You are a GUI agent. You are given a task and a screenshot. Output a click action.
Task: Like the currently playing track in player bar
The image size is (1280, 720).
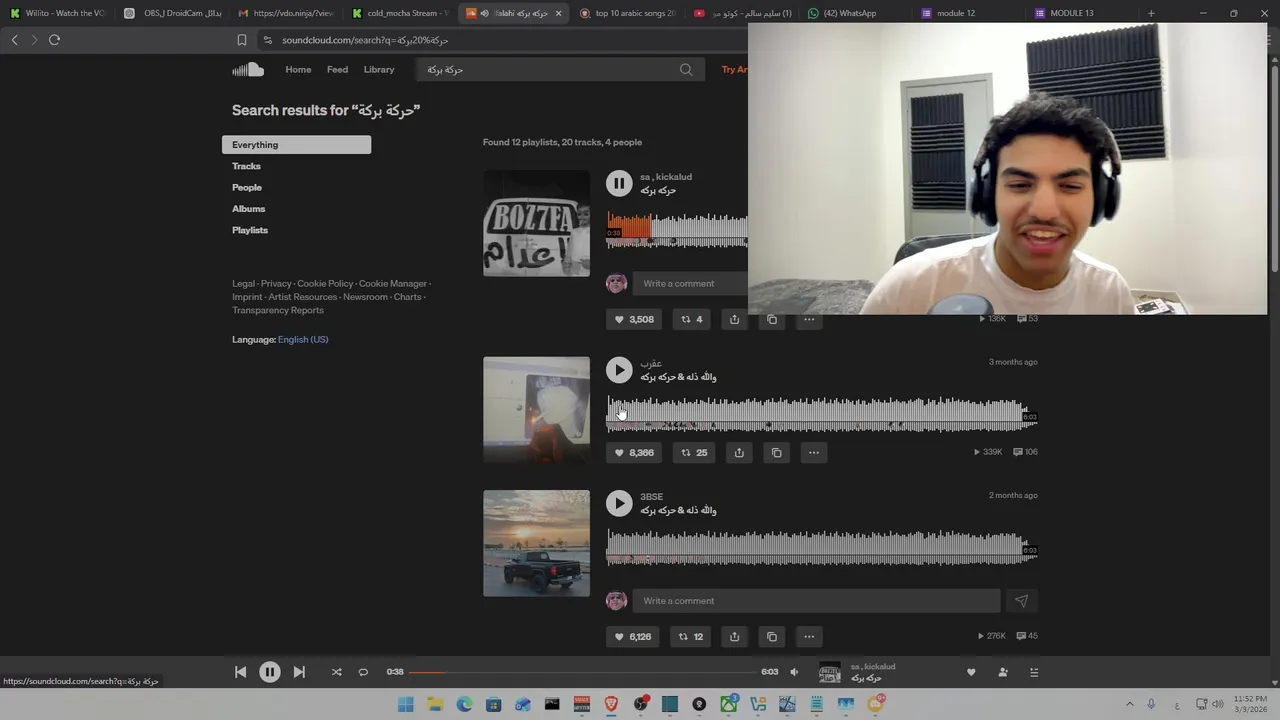pos(971,672)
